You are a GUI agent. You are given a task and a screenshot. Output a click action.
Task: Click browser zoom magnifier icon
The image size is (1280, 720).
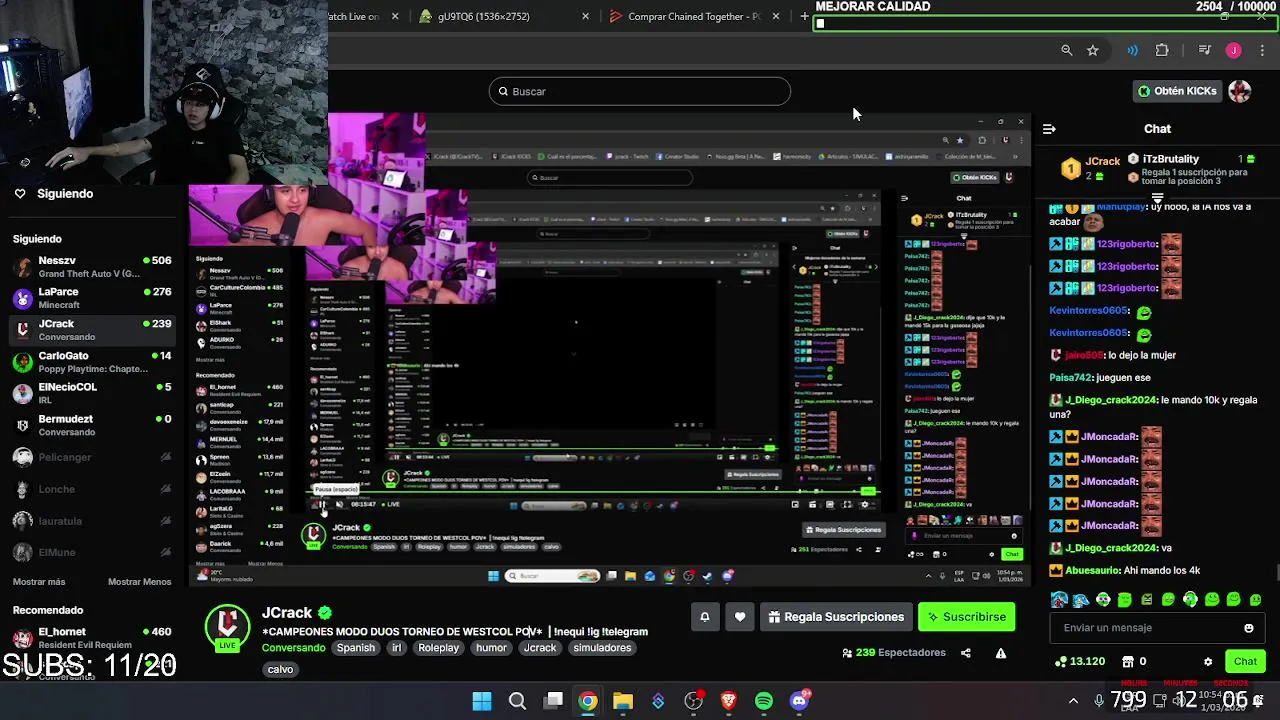pyautogui.click(x=1066, y=50)
